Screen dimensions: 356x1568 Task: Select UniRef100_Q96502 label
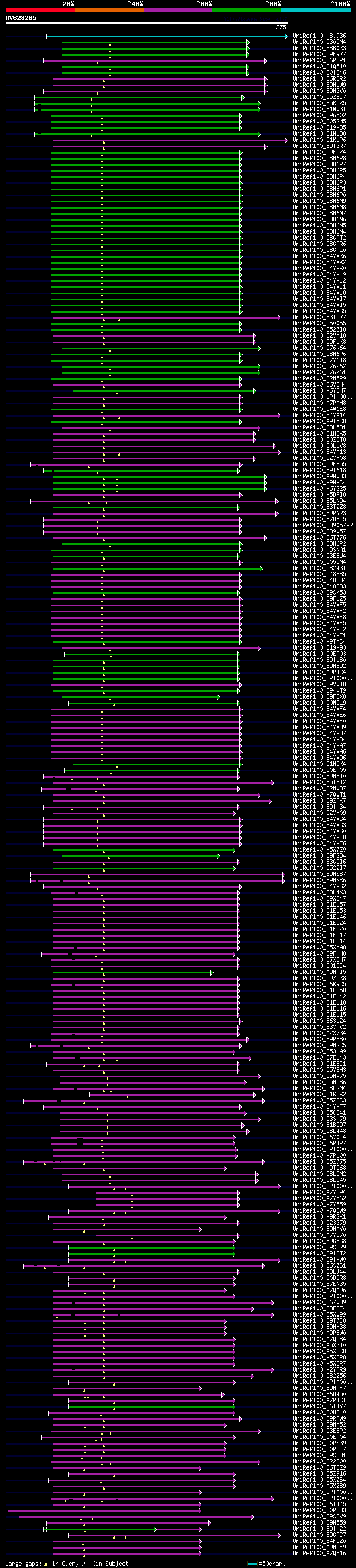point(319,116)
